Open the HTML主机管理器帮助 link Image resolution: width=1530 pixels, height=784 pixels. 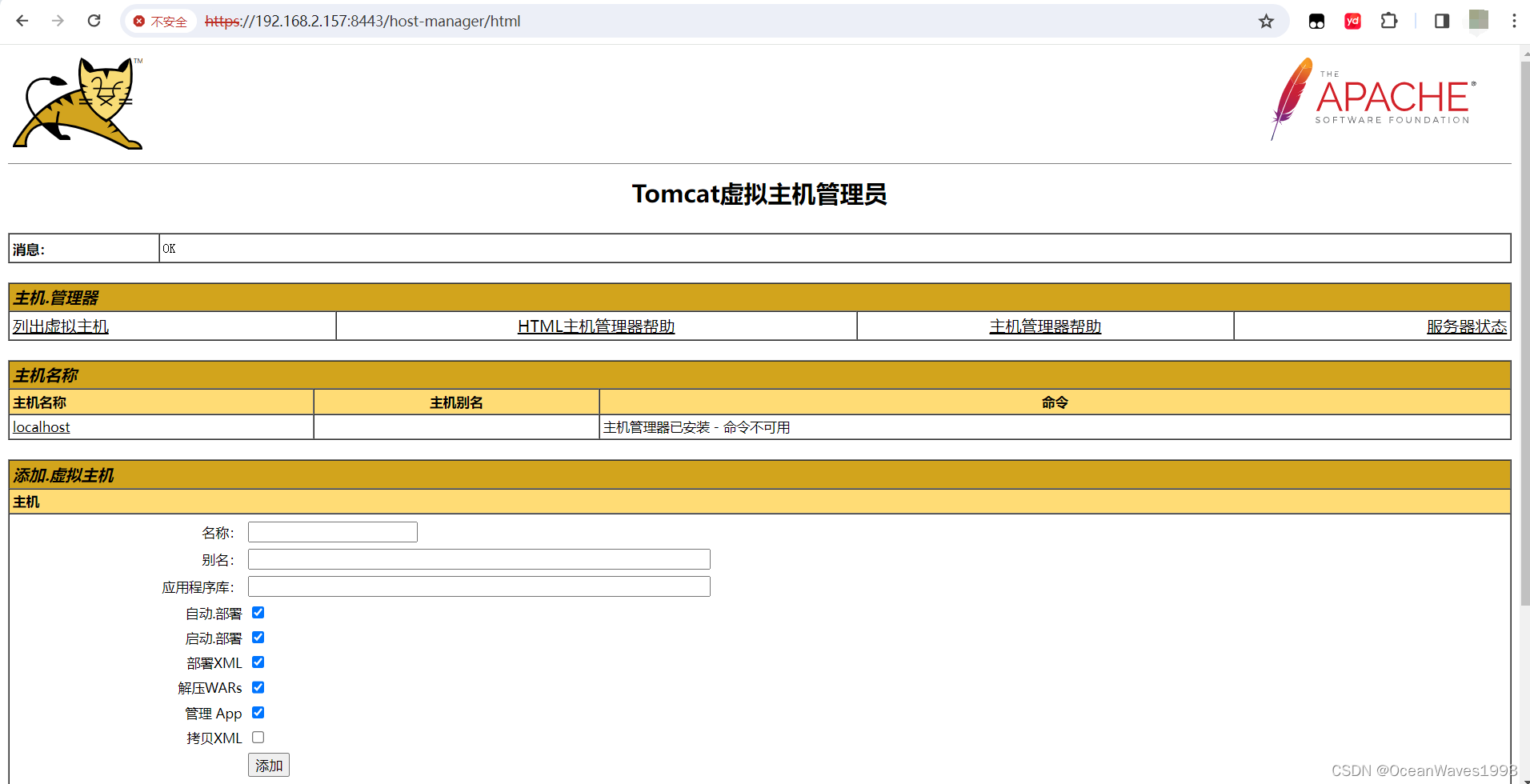596,326
